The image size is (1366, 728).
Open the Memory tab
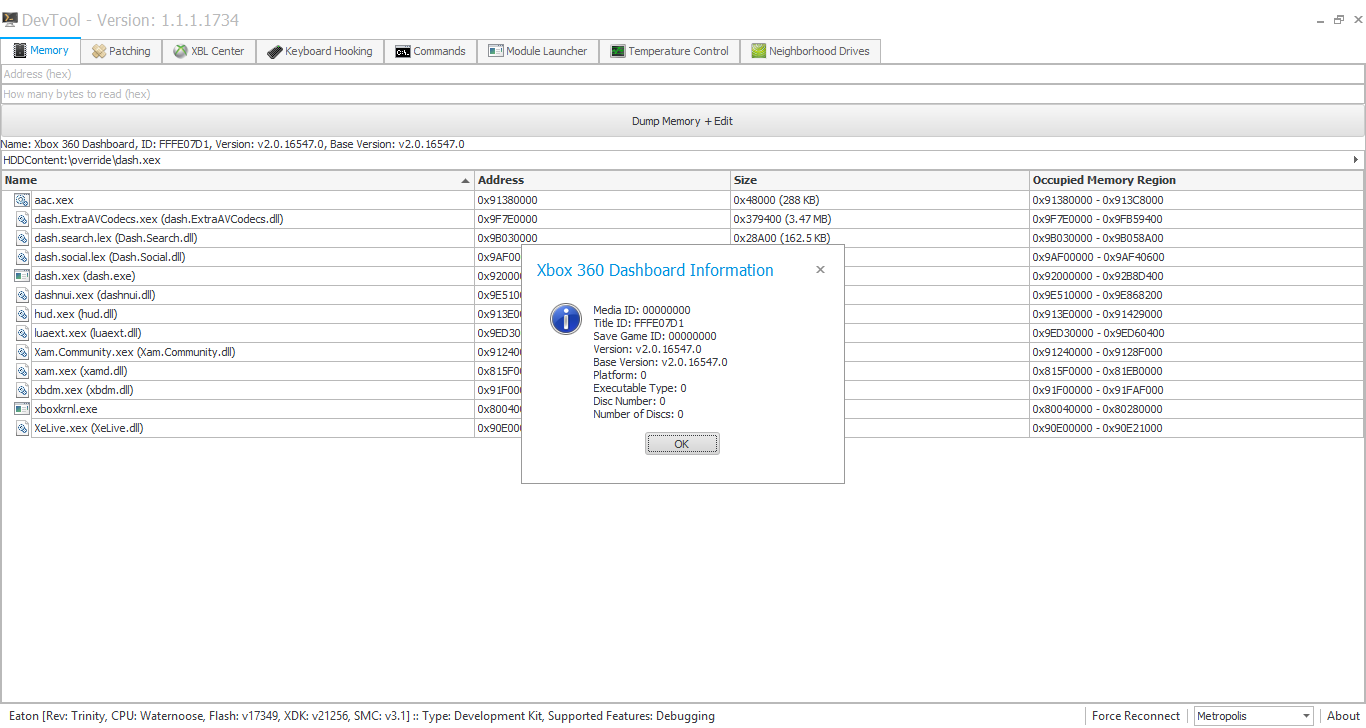40,50
